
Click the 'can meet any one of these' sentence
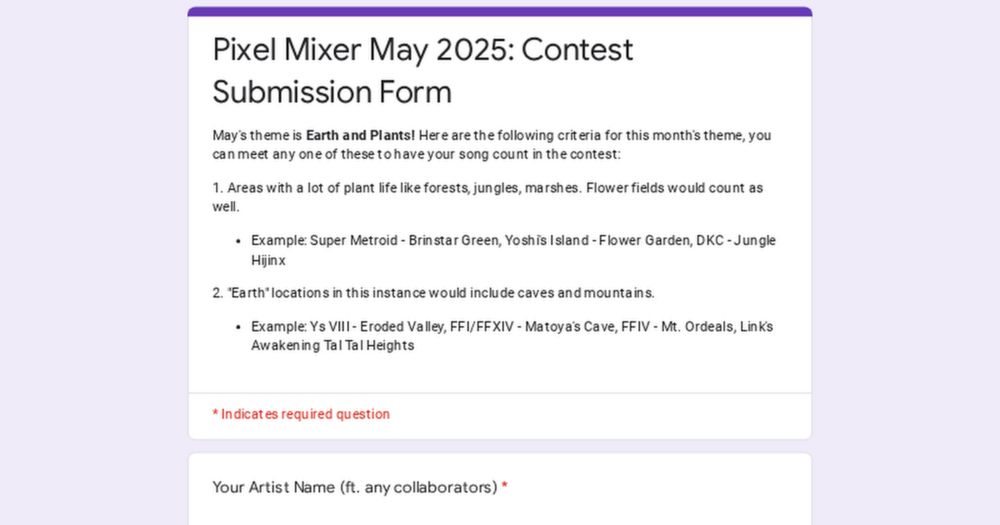[x=416, y=154]
